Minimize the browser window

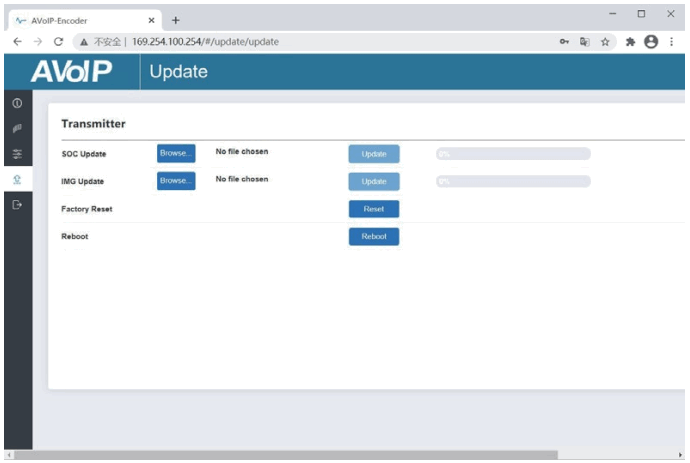point(613,14)
